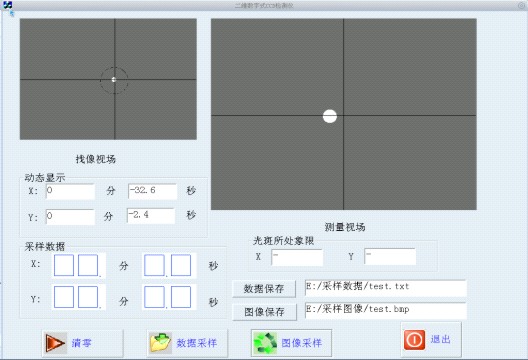Click the 采样数据 group title
The height and width of the screenshot is (360, 528).
[45, 247]
